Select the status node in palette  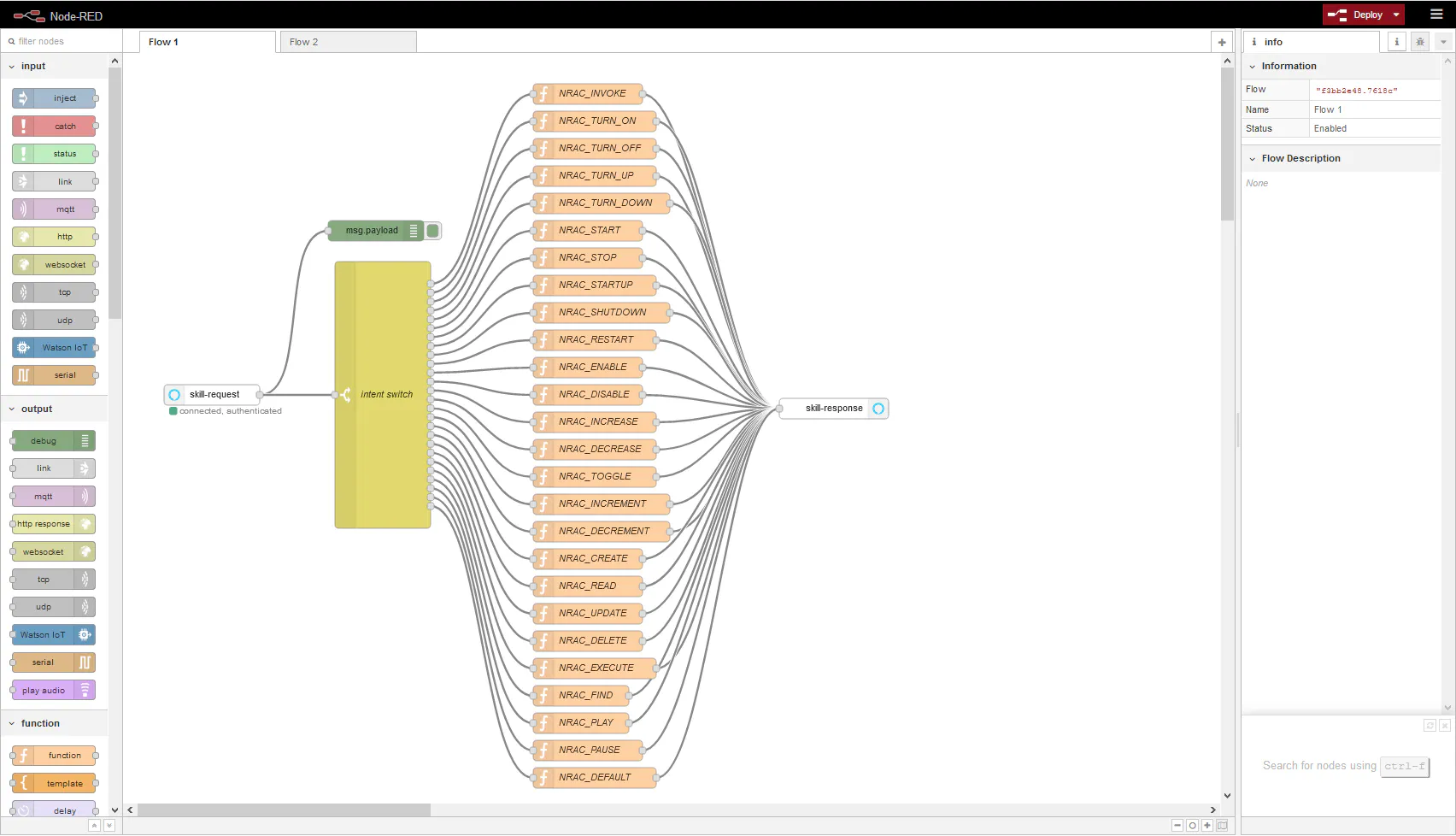[x=54, y=154]
